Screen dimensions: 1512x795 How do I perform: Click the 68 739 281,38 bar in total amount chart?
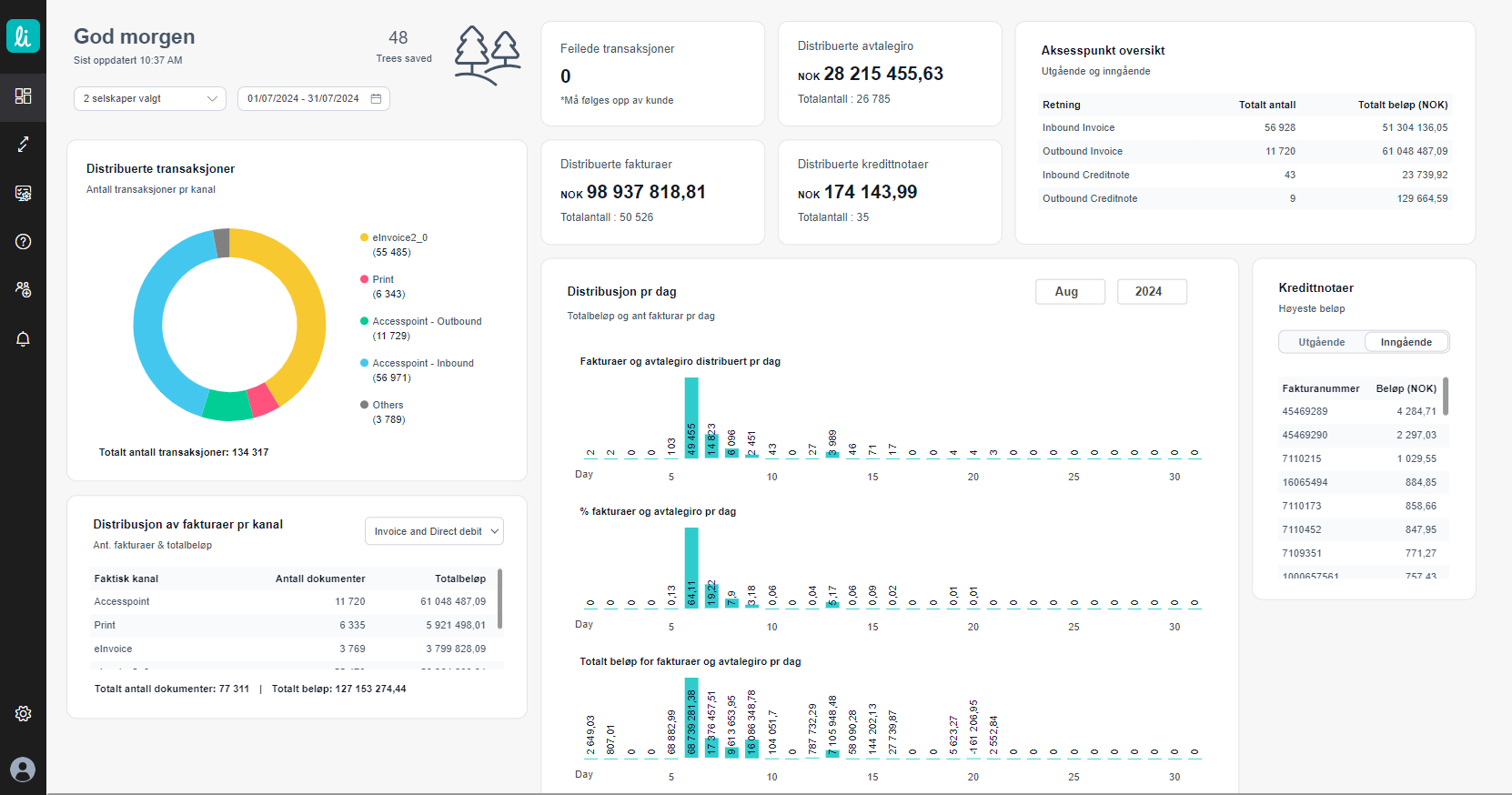(x=691, y=718)
